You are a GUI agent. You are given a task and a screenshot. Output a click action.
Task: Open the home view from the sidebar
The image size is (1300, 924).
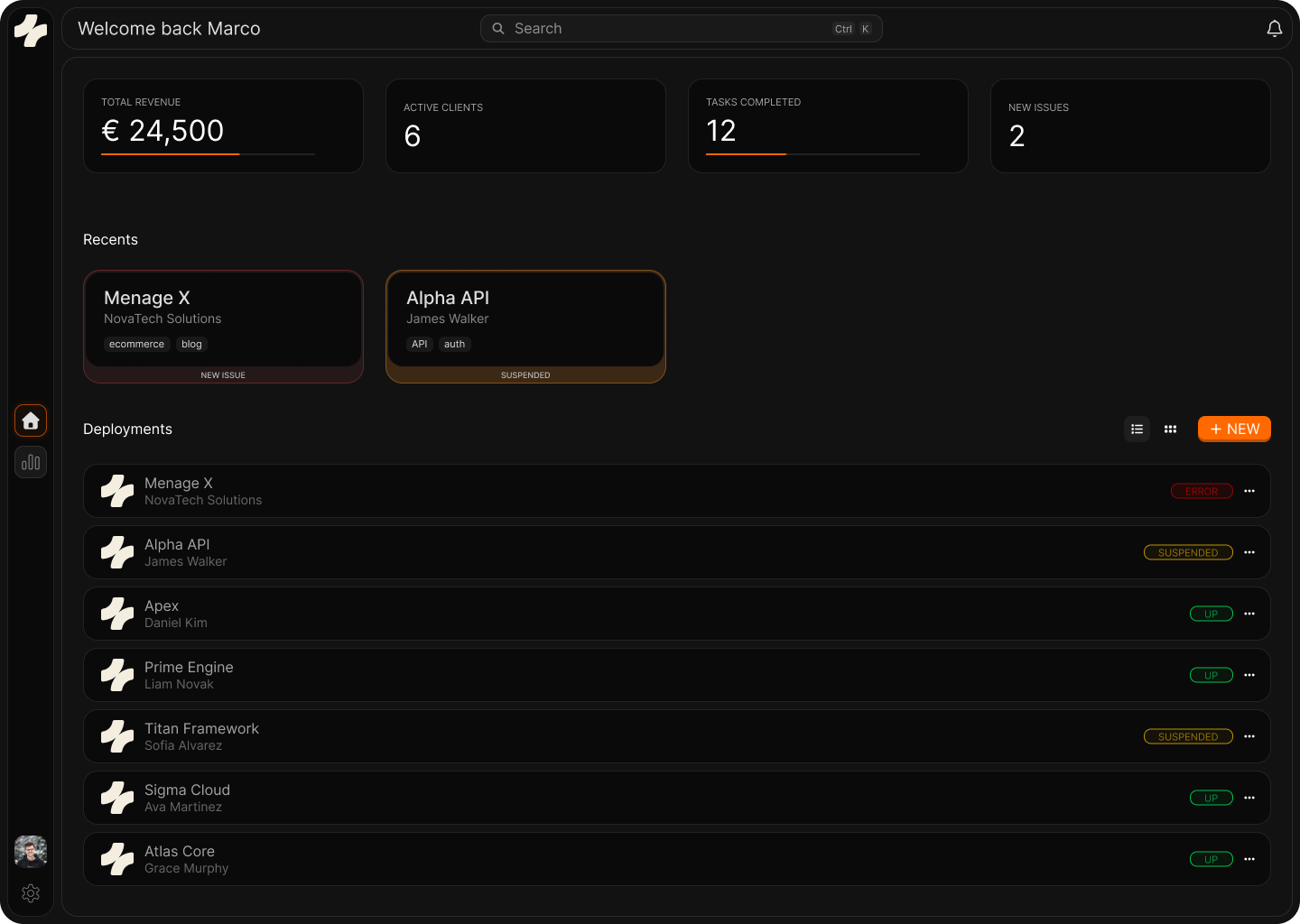coord(30,420)
